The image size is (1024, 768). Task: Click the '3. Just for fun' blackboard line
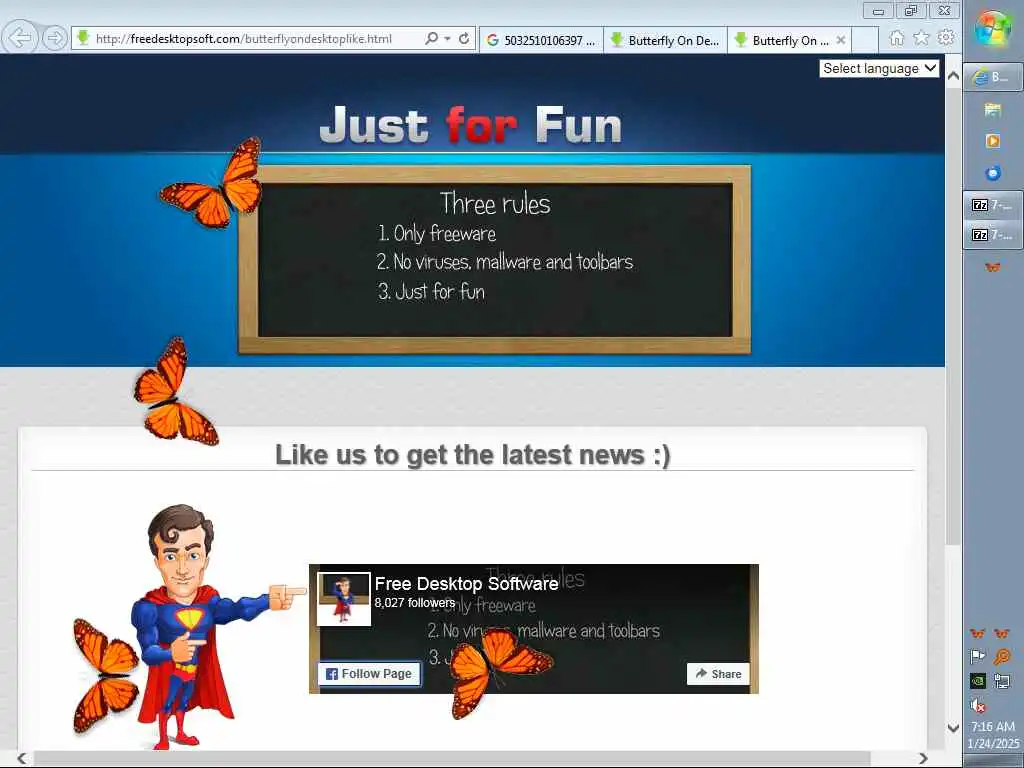click(x=431, y=291)
